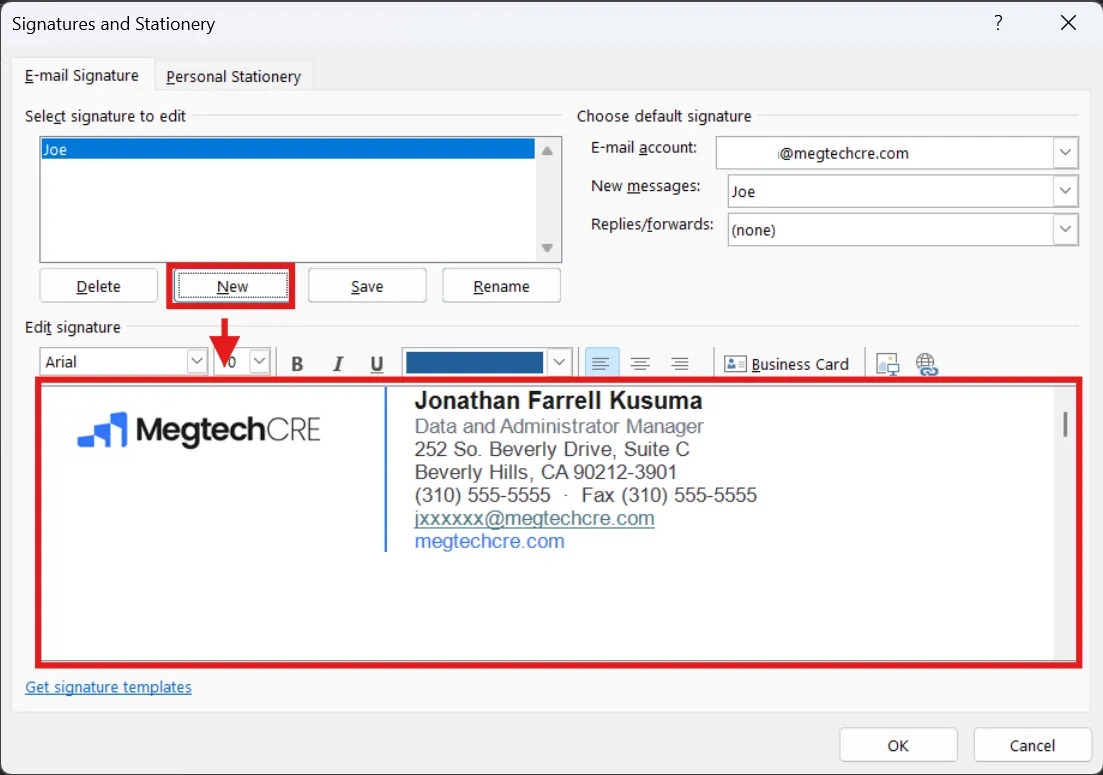Viewport: 1103px width, 775px height.
Task: Click the Fax (310) 555-5555 text
Action: [669, 495]
